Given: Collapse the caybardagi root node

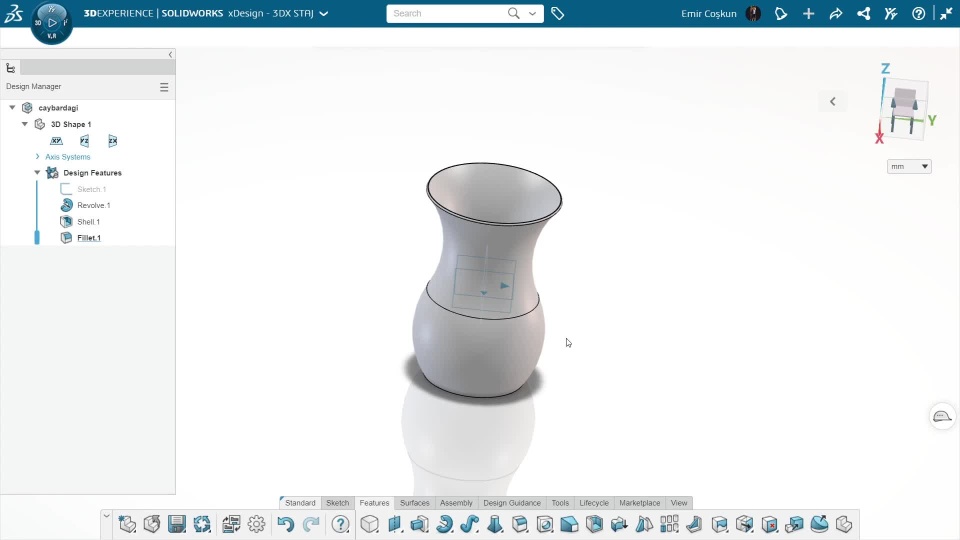Looking at the screenshot, I should pyautogui.click(x=12, y=107).
